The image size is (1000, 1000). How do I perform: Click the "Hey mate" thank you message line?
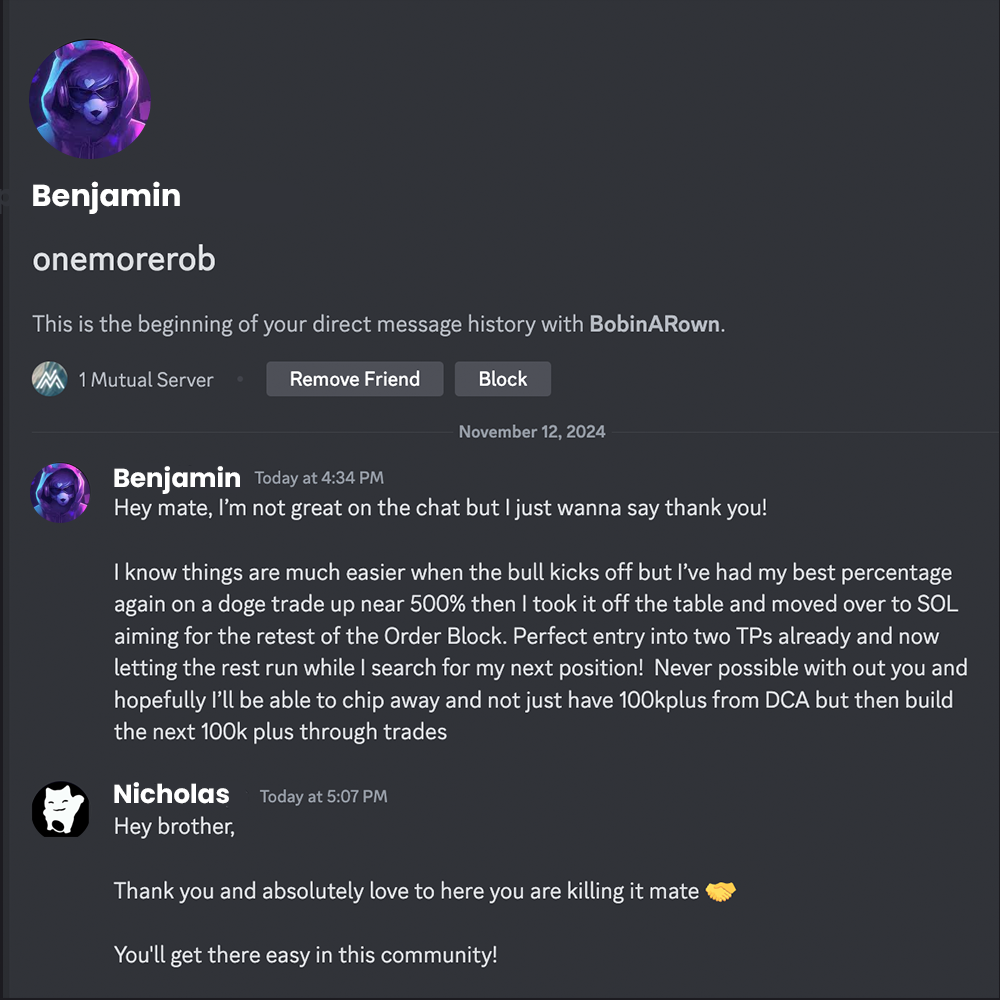pyautogui.click(x=440, y=507)
